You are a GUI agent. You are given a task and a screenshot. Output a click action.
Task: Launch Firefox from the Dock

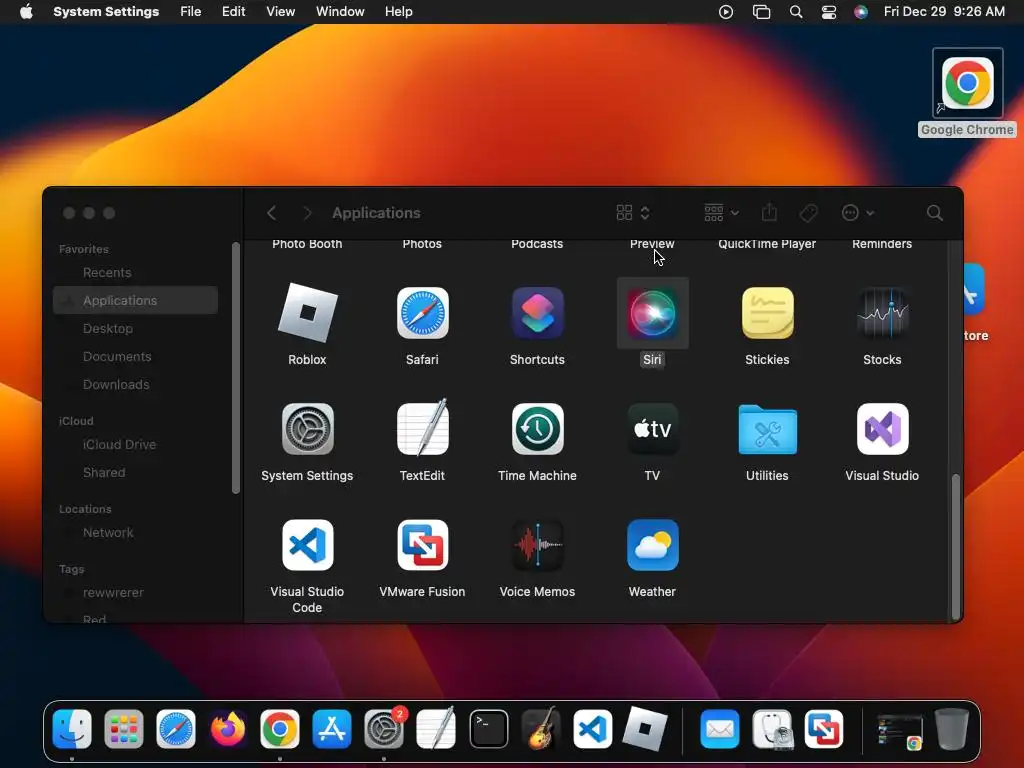(x=228, y=729)
